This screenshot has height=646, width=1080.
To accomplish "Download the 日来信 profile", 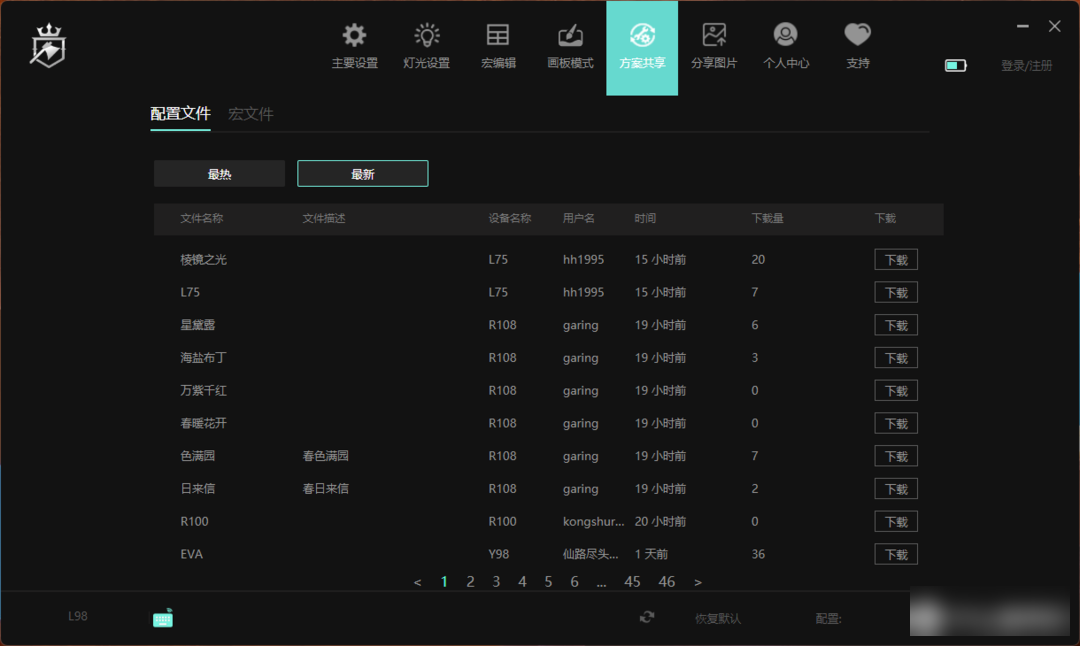I will click(x=895, y=489).
